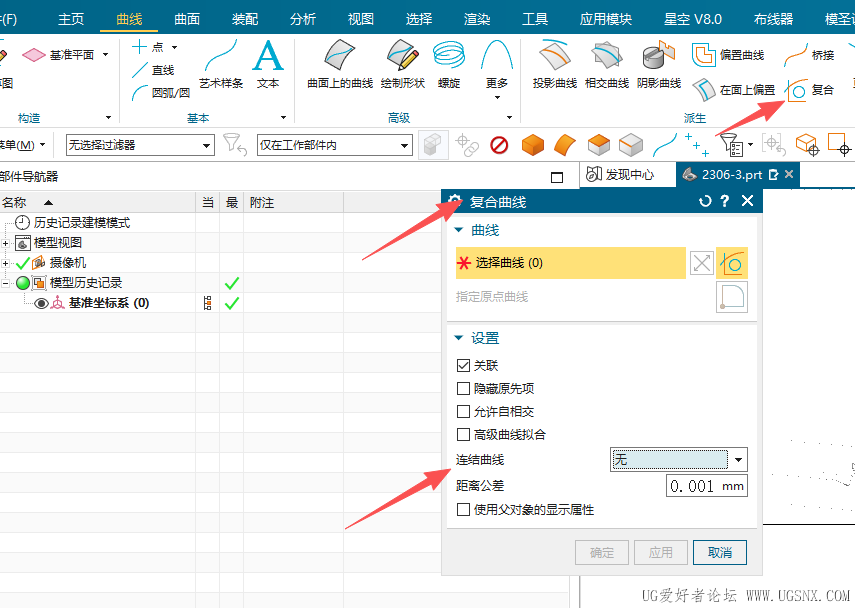Viewport: 855px width, 608px height.
Task: Open help for 复合曲线 dialog
Action: pyautogui.click(x=725, y=201)
